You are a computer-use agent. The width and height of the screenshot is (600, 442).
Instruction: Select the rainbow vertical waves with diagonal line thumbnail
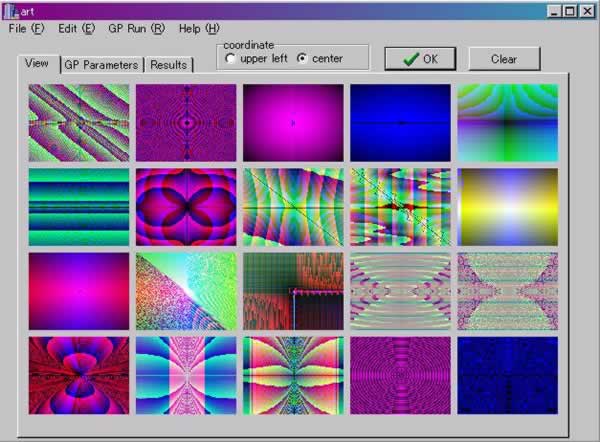pos(293,207)
